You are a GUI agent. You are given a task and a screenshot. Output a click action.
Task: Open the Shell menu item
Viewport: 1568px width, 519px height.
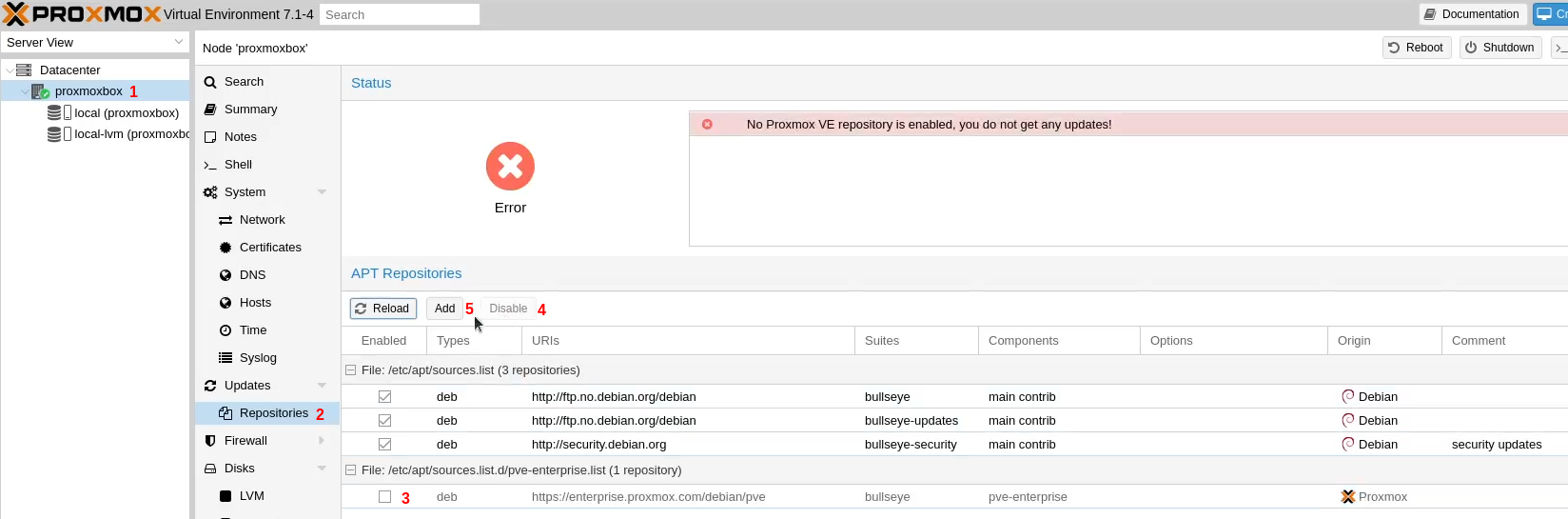click(x=238, y=165)
